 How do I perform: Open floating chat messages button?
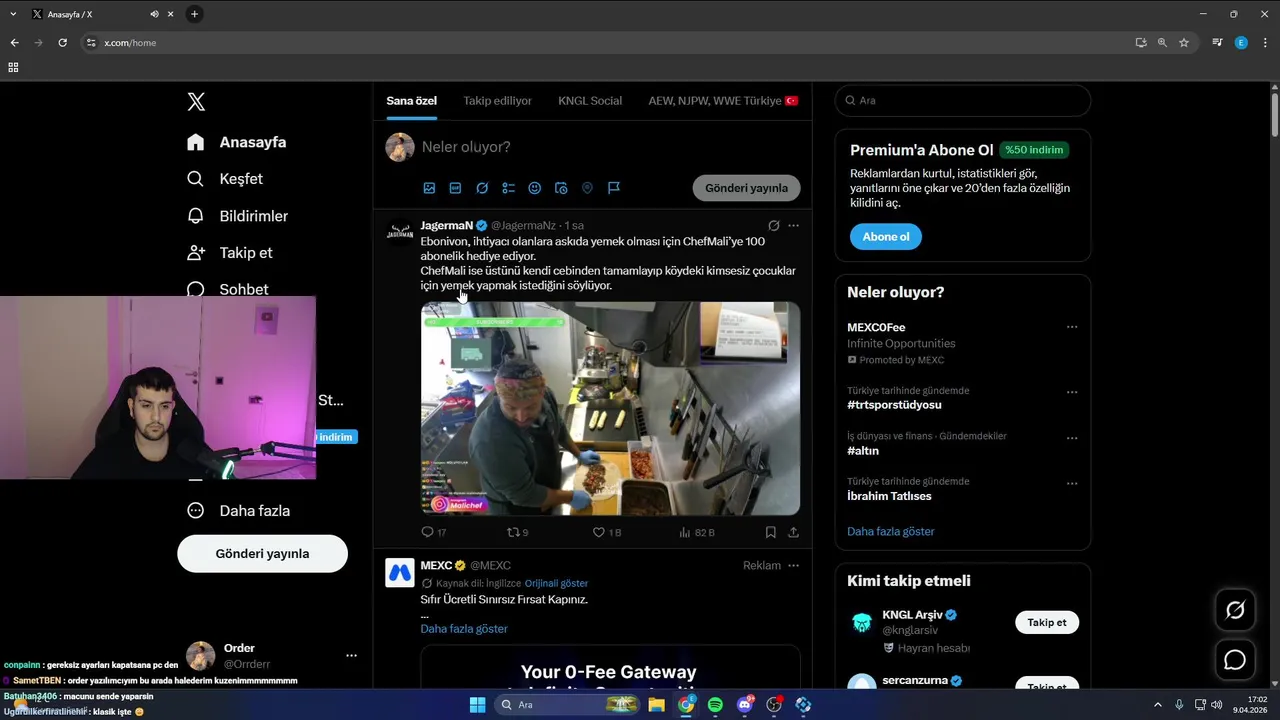1235,660
